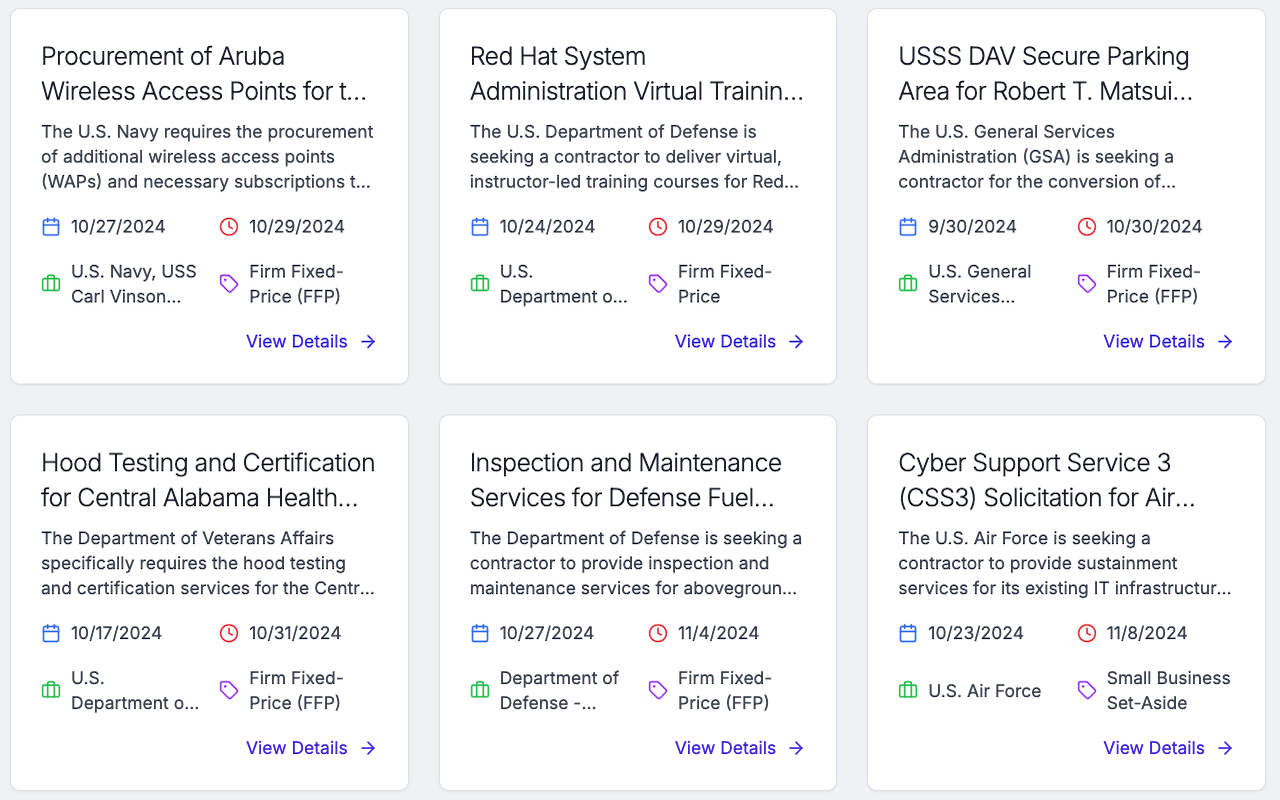Click the red clock icon on Red Hat card
This screenshot has height=800, width=1280.
[x=658, y=227]
